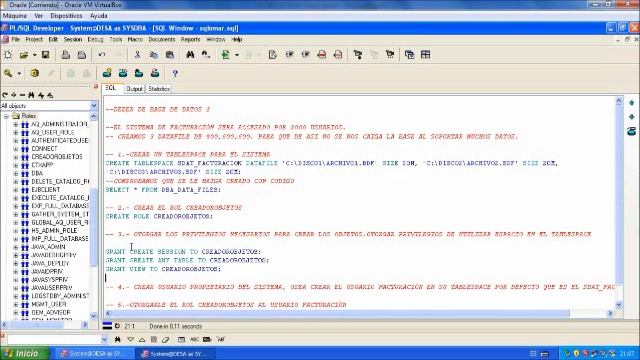The height and width of the screenshot is (360, 640).
Task: Refresh the object browser with the curved-arrow icon
Action: tap(5, 95)
